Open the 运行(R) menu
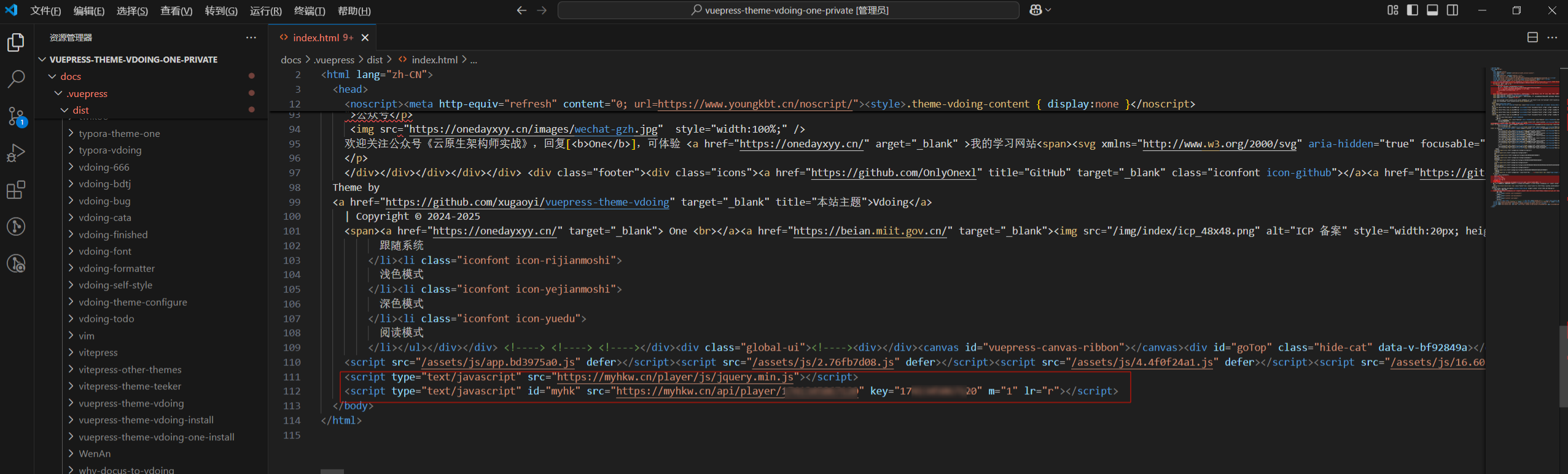 (265, 10)
